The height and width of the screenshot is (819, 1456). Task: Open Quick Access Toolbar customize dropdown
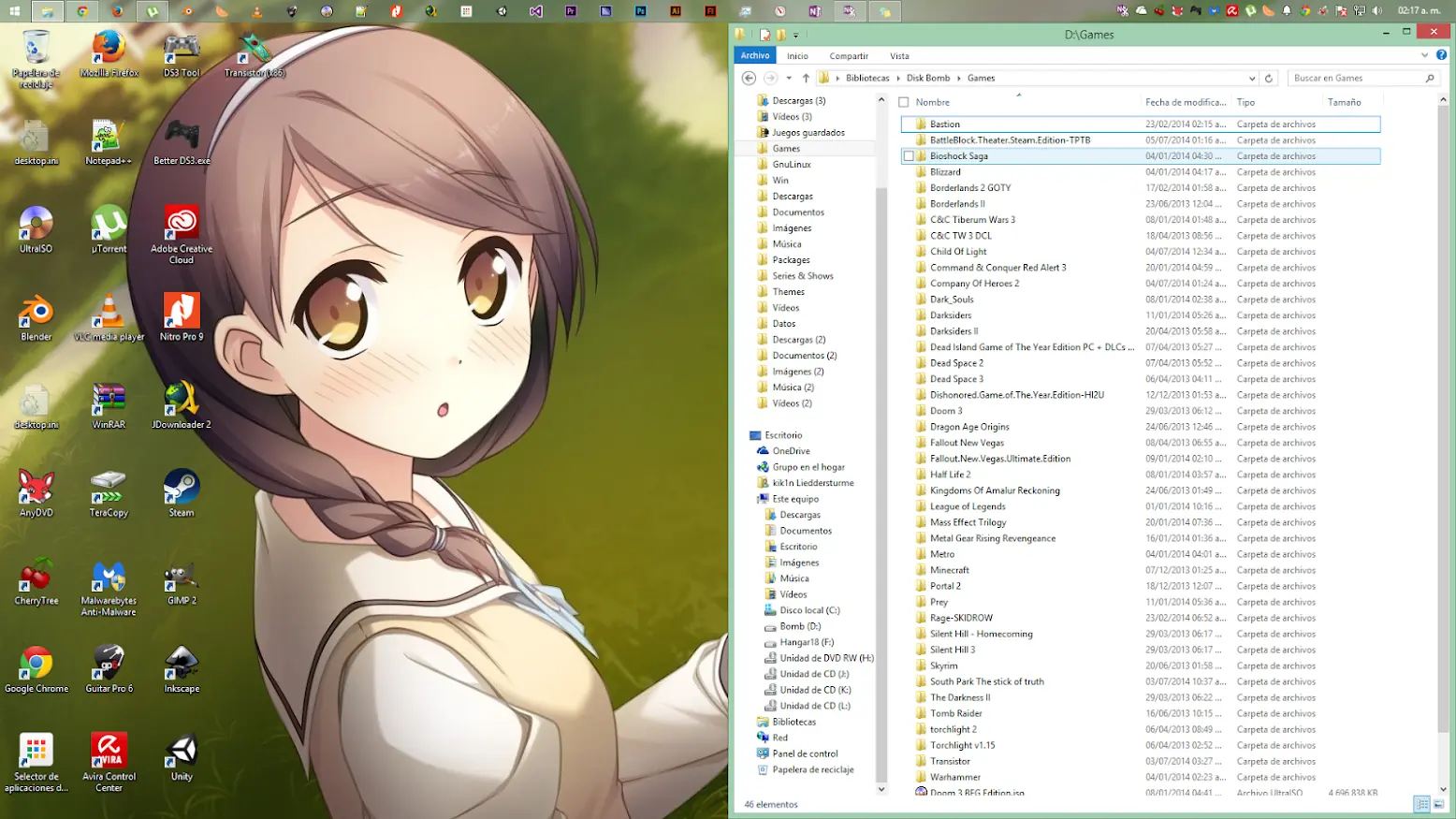click(796, 35)
